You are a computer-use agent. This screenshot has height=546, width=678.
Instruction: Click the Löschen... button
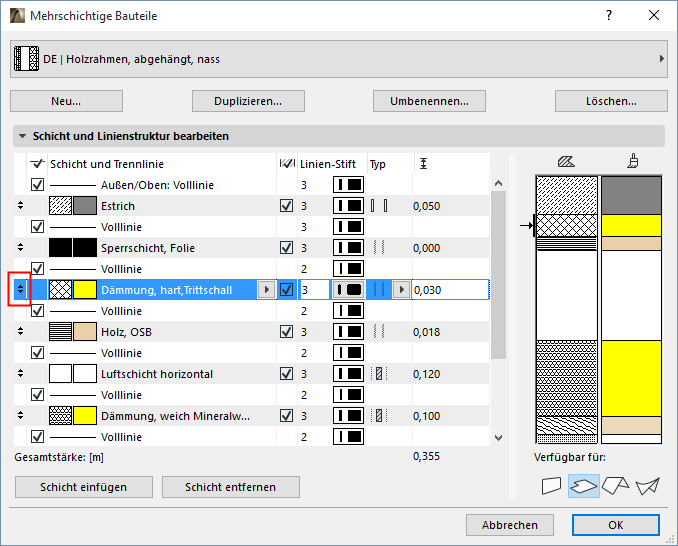611,101
